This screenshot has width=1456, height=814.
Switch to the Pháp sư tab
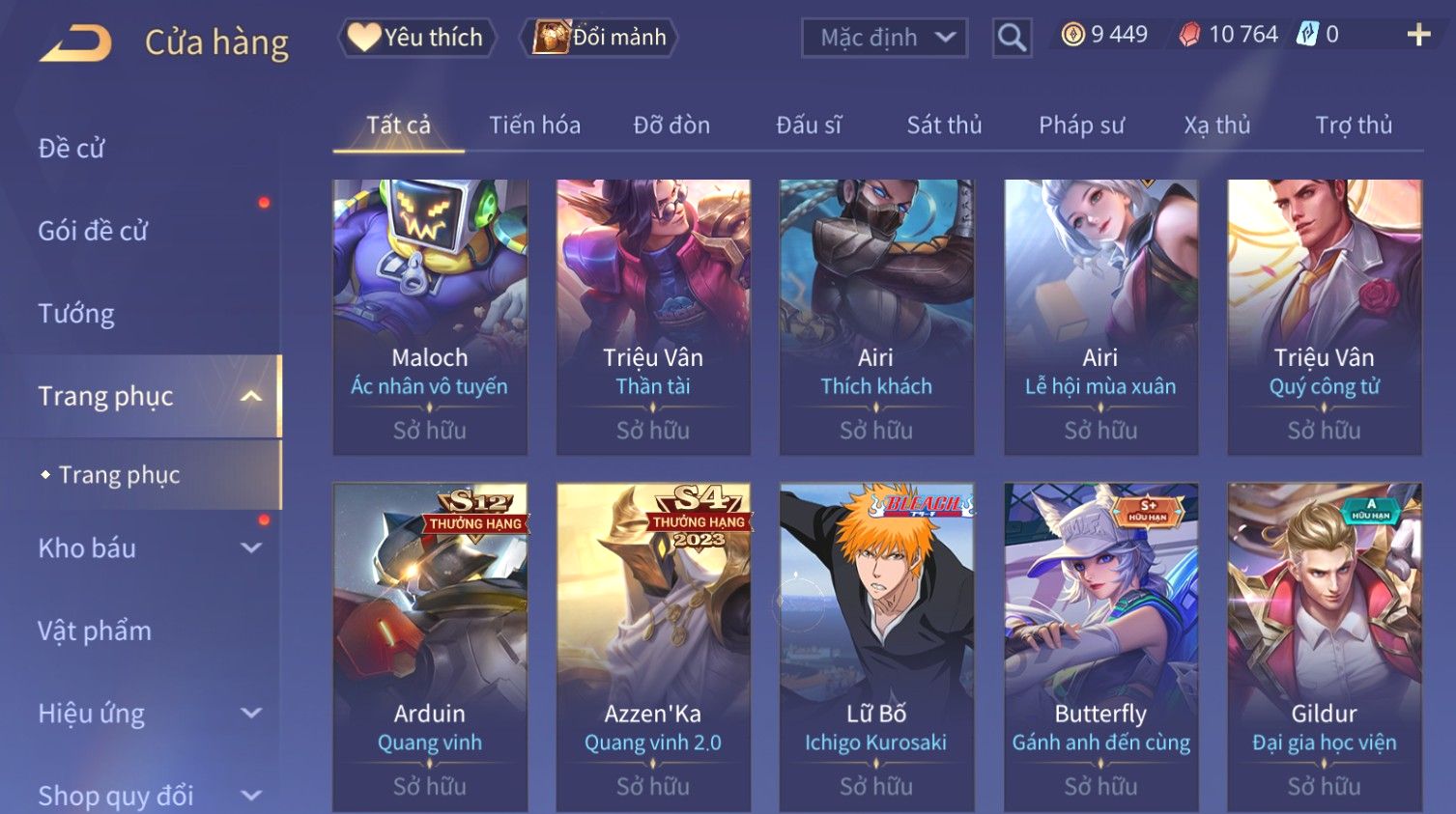(x=1081, y=125)
